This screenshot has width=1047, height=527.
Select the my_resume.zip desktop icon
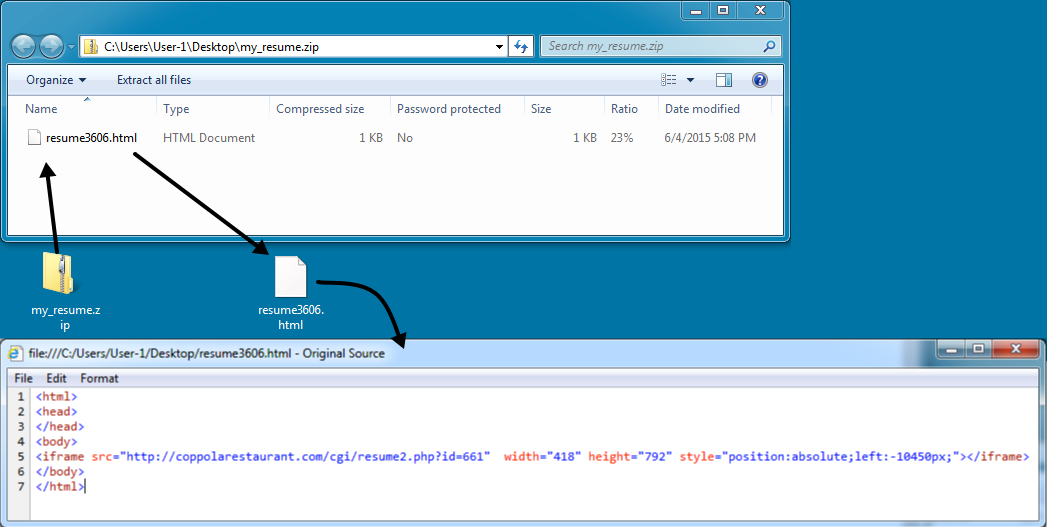click(58, 274)
